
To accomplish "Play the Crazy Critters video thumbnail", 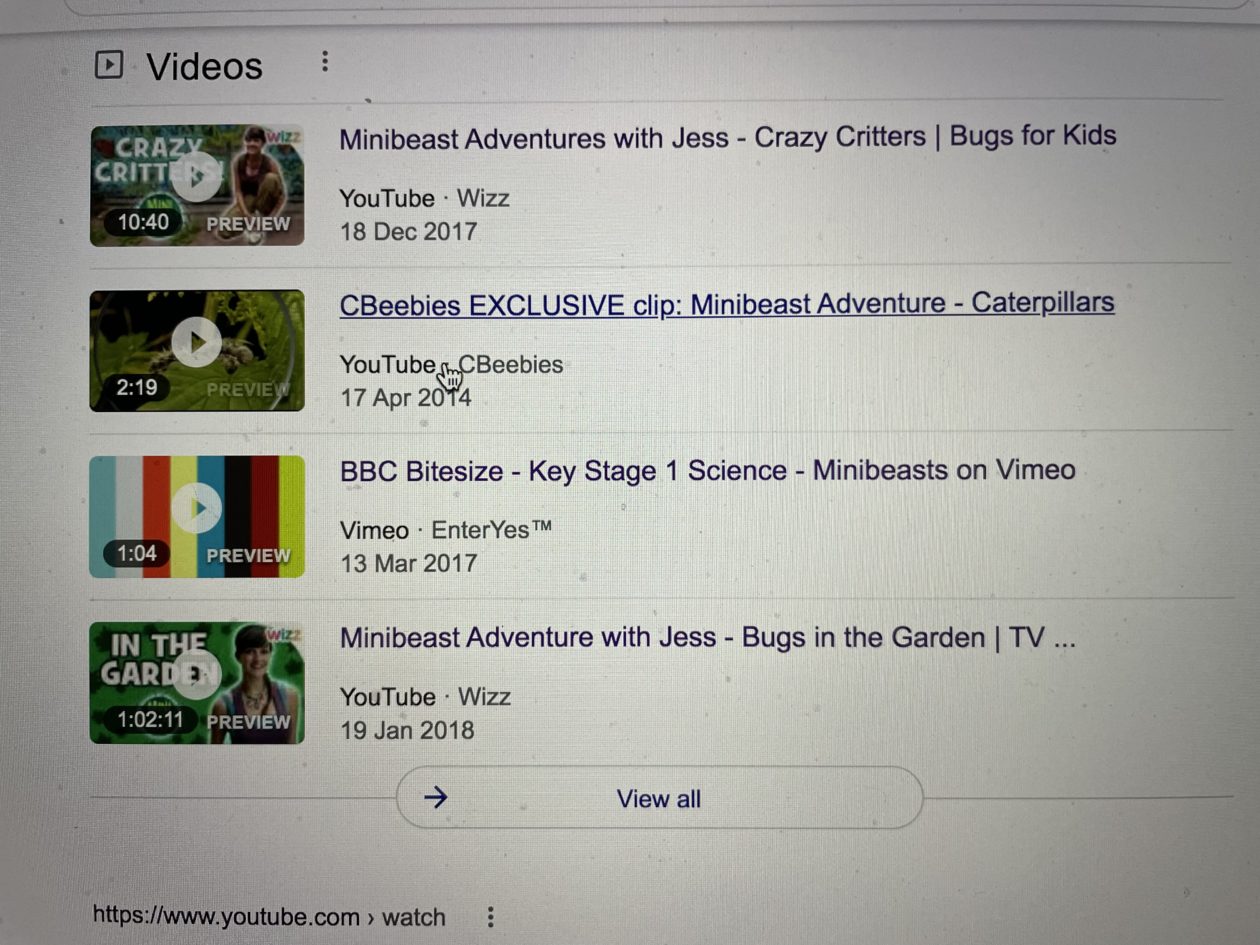I will tap(197, 184).
